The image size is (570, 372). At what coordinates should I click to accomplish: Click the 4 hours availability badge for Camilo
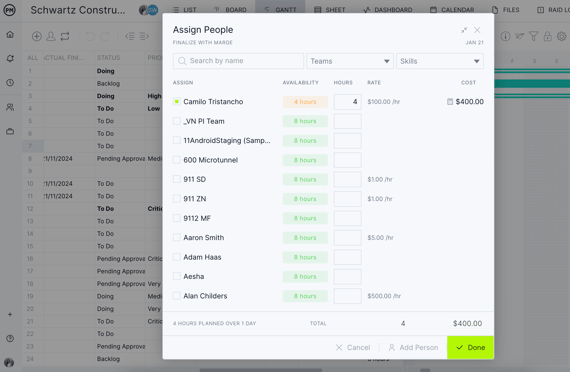pyautogui.click(x=305, y=102)
